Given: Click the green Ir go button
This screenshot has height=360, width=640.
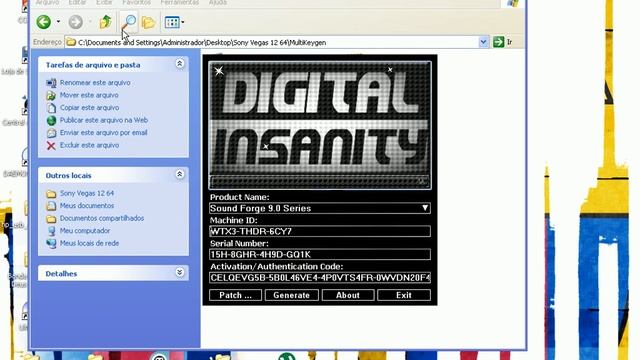Looking at the screenshot, I should (x=498, y=42).
